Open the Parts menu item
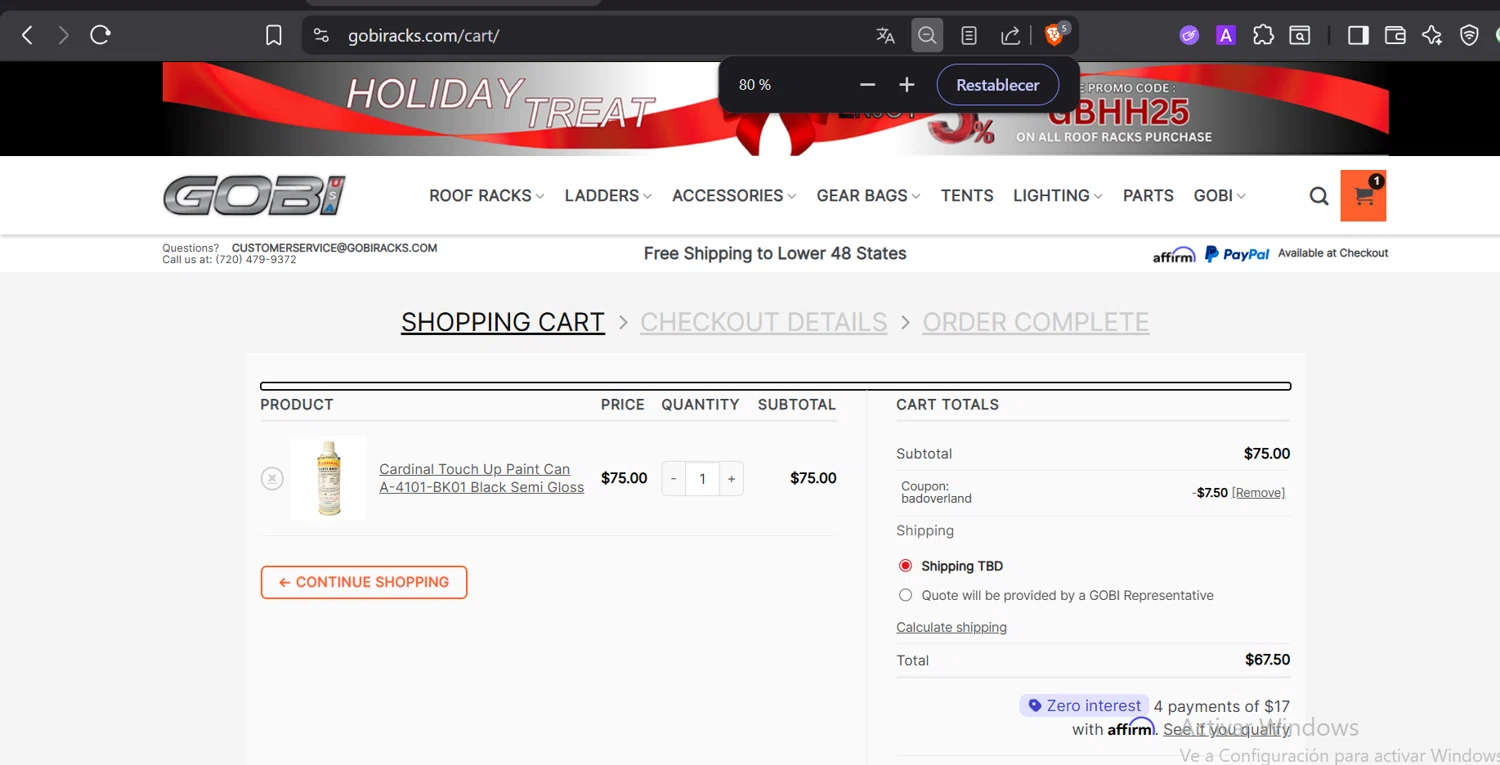1500x765 pixels. [1148, 196]
